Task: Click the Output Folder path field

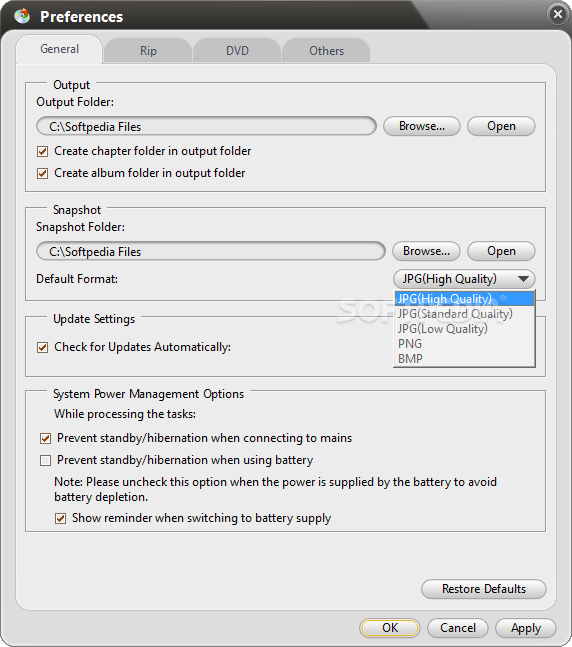Action: [x=206, y=126]
